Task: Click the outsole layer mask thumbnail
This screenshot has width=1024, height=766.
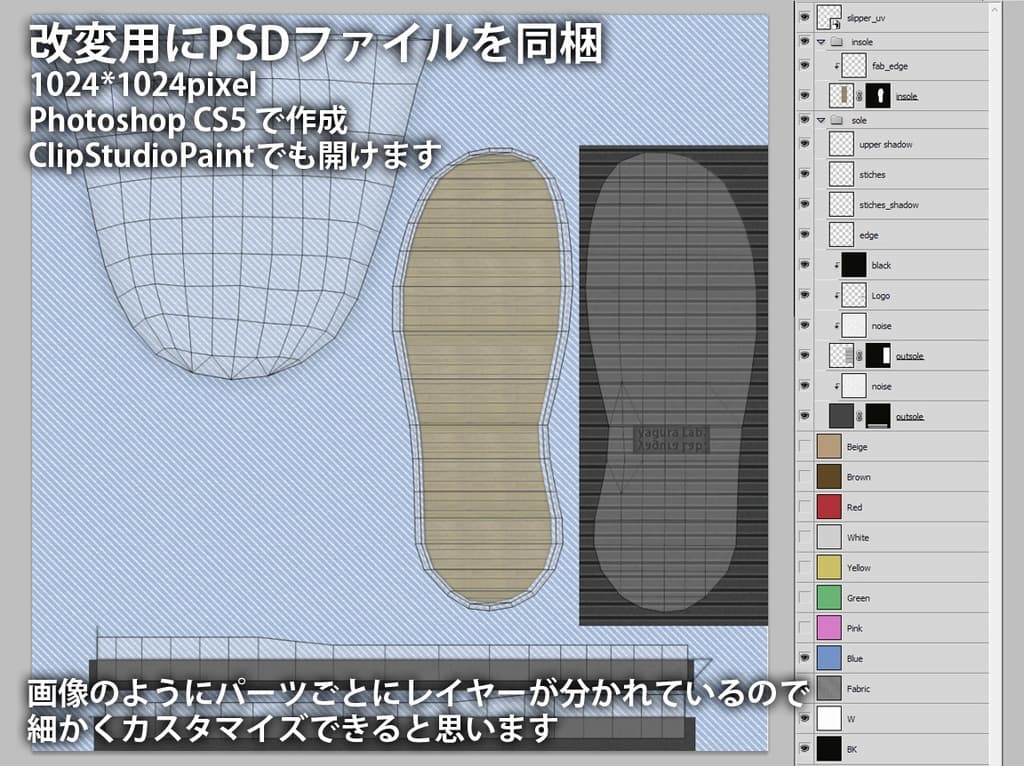Action: 878,357
